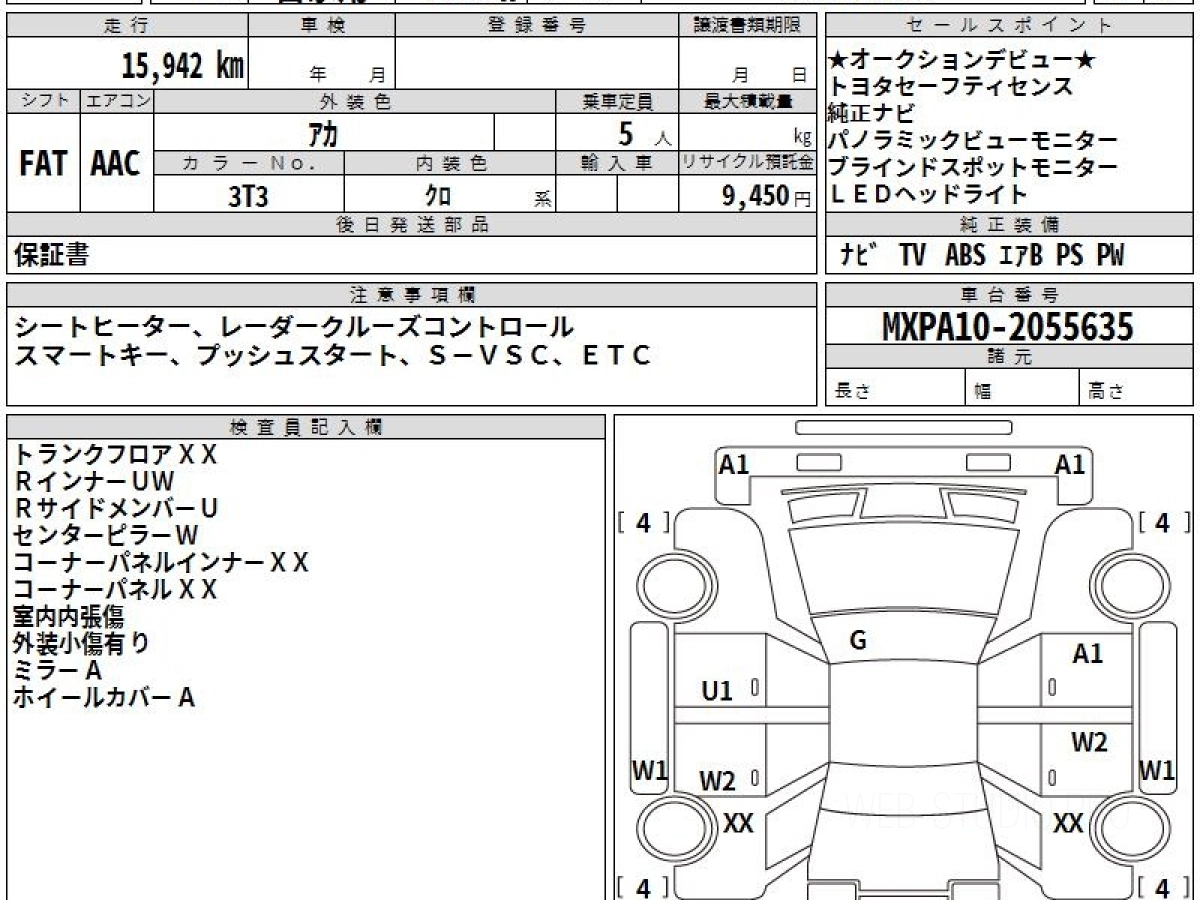Click chassis number MXPA10-2055635
Viewport: 1200px width, 900px height.
[x=1008, y=326]
